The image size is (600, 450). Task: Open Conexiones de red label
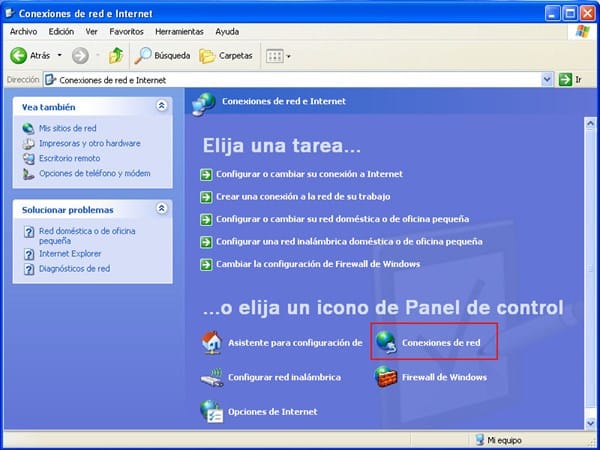[441, 343]
